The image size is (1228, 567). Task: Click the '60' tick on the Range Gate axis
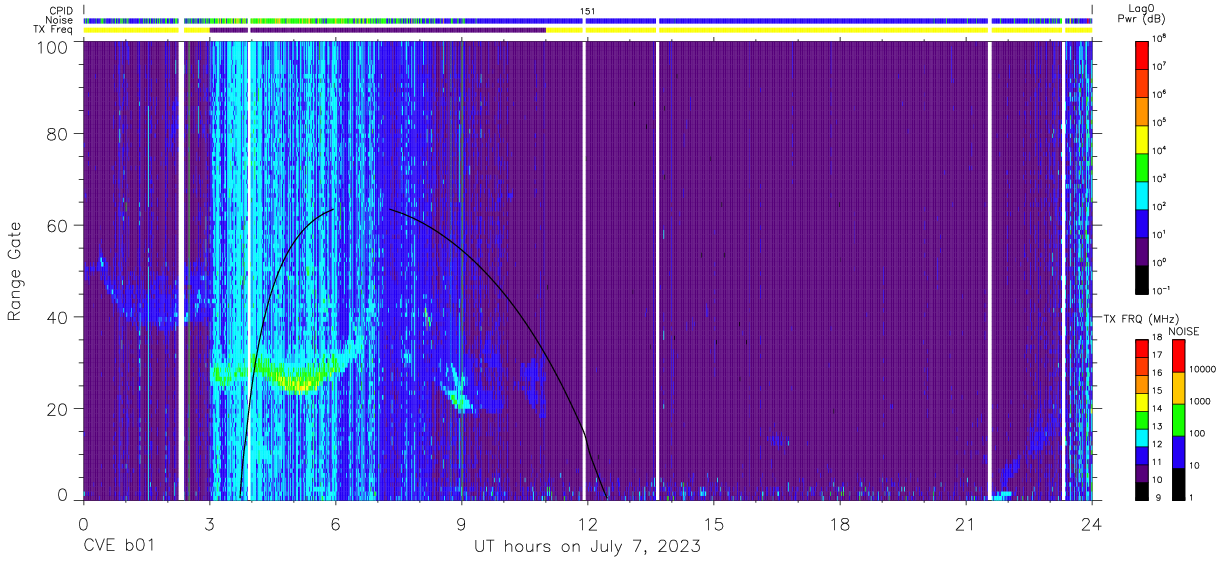pos(58,225)
